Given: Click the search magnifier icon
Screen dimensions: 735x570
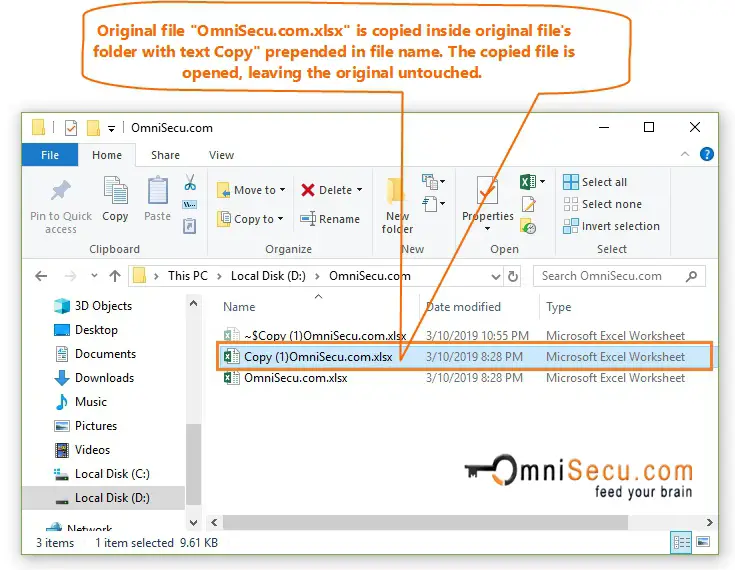Looking at the screenshot, I should [x=691, y=277].
